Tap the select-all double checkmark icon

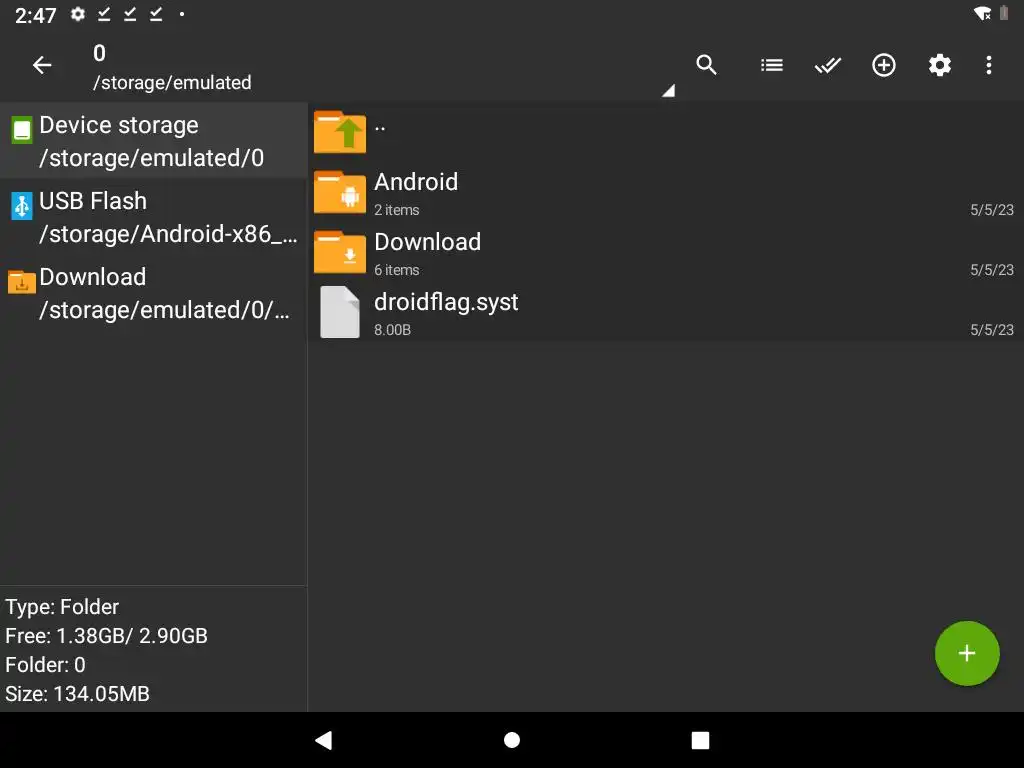pos(827,65)
